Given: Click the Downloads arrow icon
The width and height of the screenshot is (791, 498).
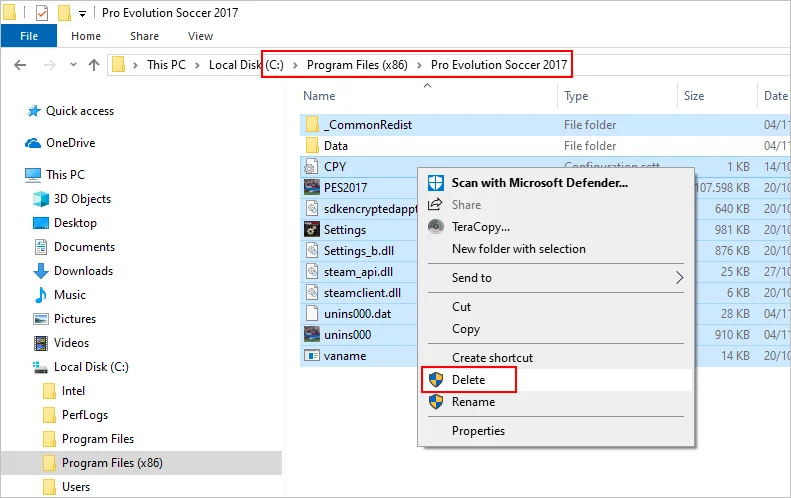Looking at the screenshot, I should click(41, 271).
